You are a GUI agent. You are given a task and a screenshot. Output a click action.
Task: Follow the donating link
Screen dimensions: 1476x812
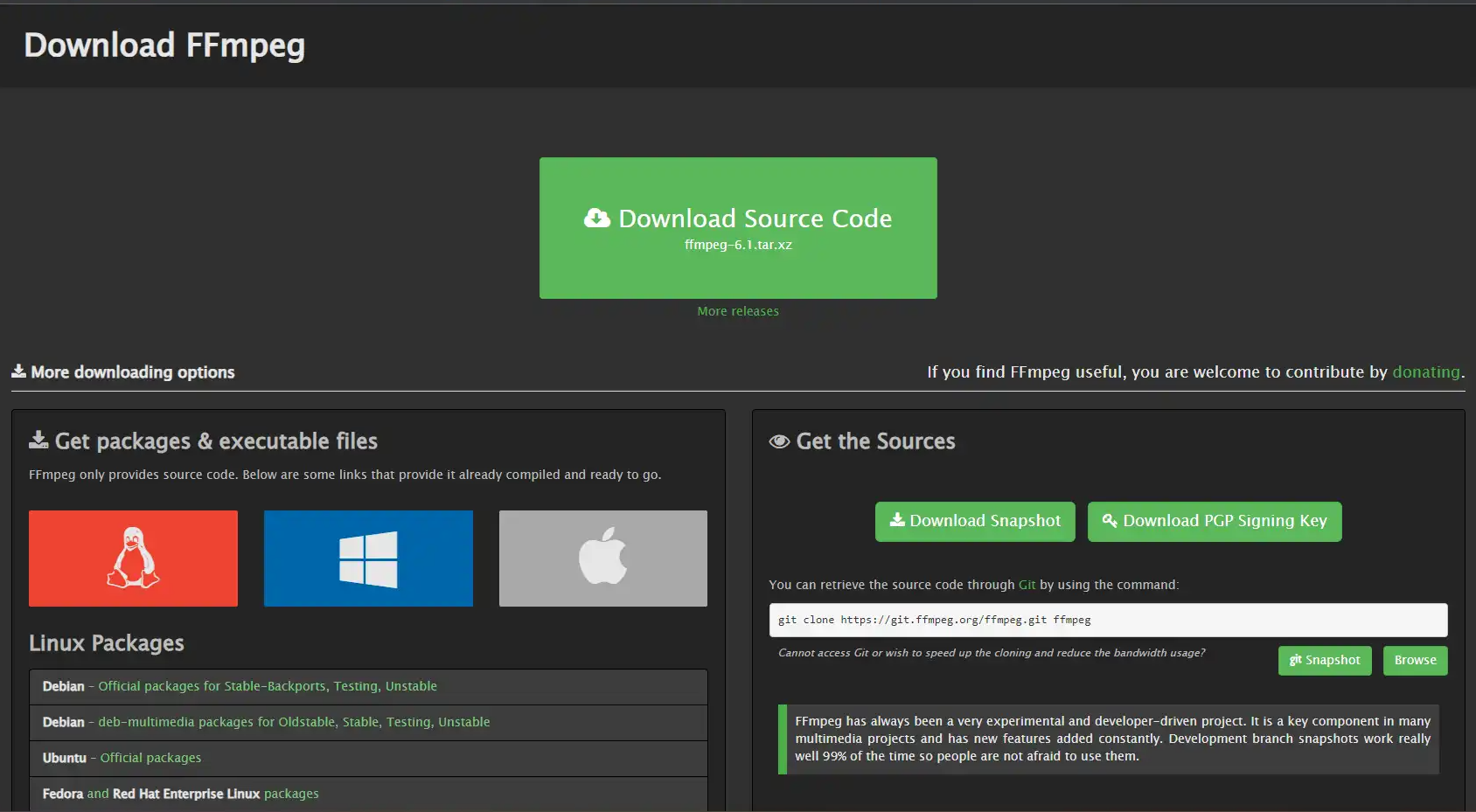(x=1426, y=372)
